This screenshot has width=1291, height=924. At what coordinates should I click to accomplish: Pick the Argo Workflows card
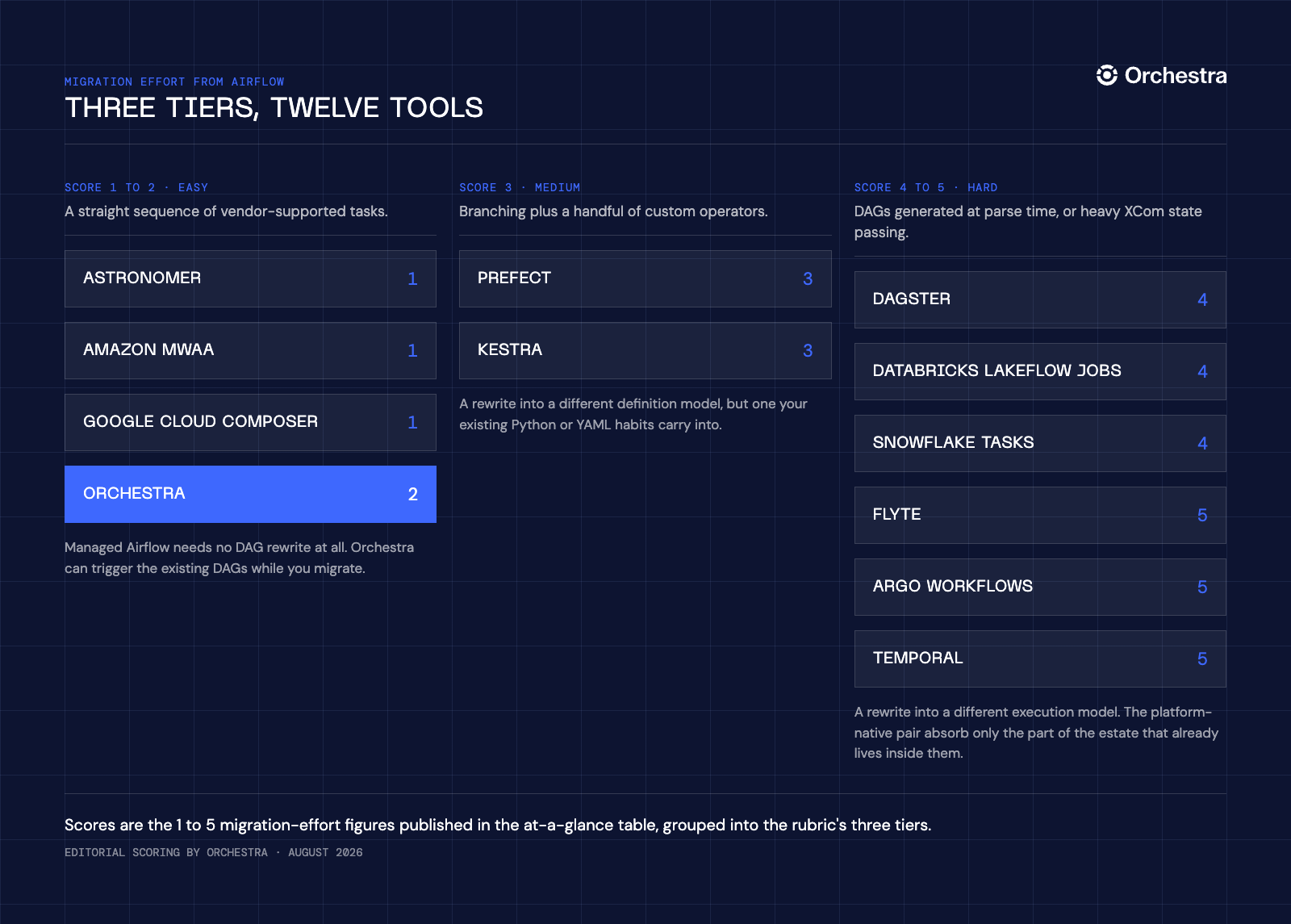(x=1040, y=587)
